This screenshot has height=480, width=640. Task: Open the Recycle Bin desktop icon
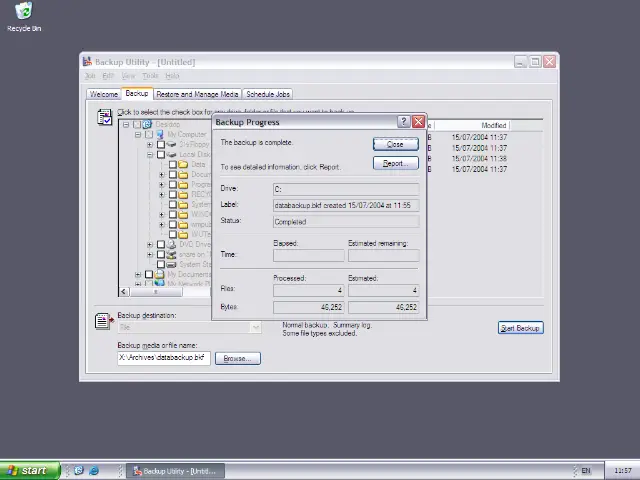(x=23, y=12)
